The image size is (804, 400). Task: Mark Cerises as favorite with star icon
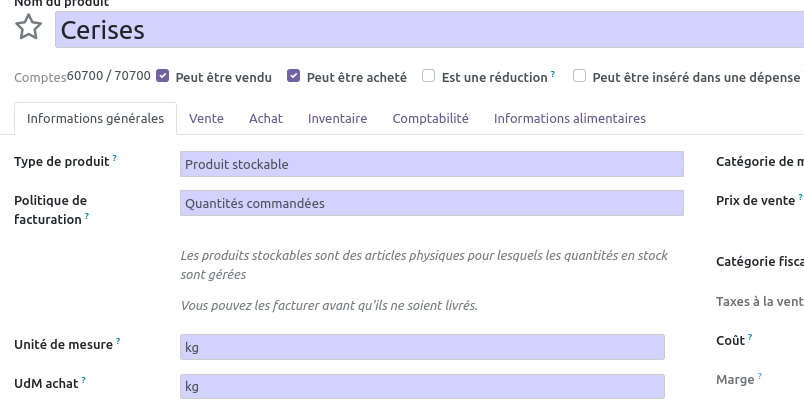28,27
